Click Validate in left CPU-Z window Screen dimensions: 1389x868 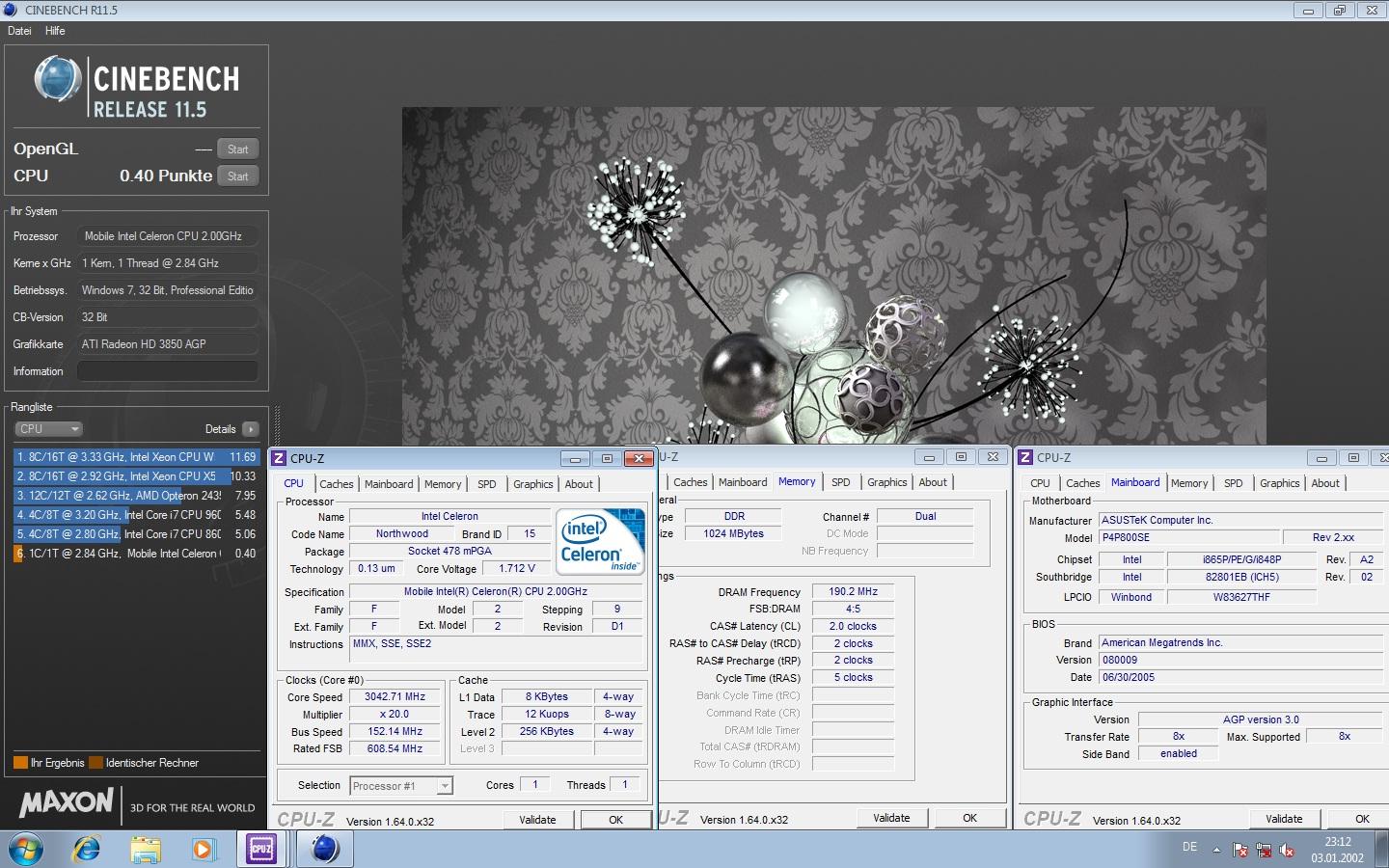coord(537,820)
